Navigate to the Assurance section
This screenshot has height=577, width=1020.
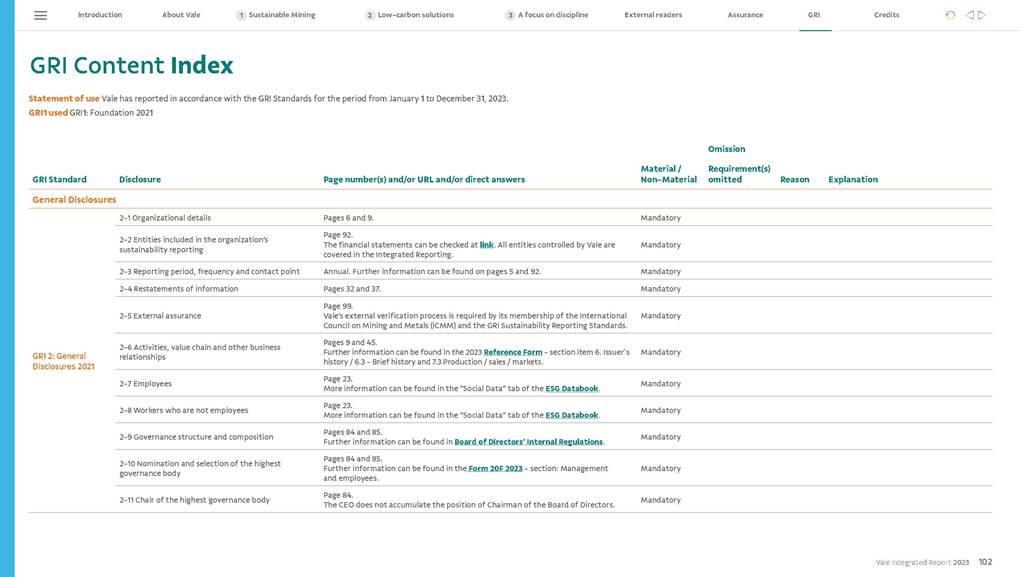745,15
